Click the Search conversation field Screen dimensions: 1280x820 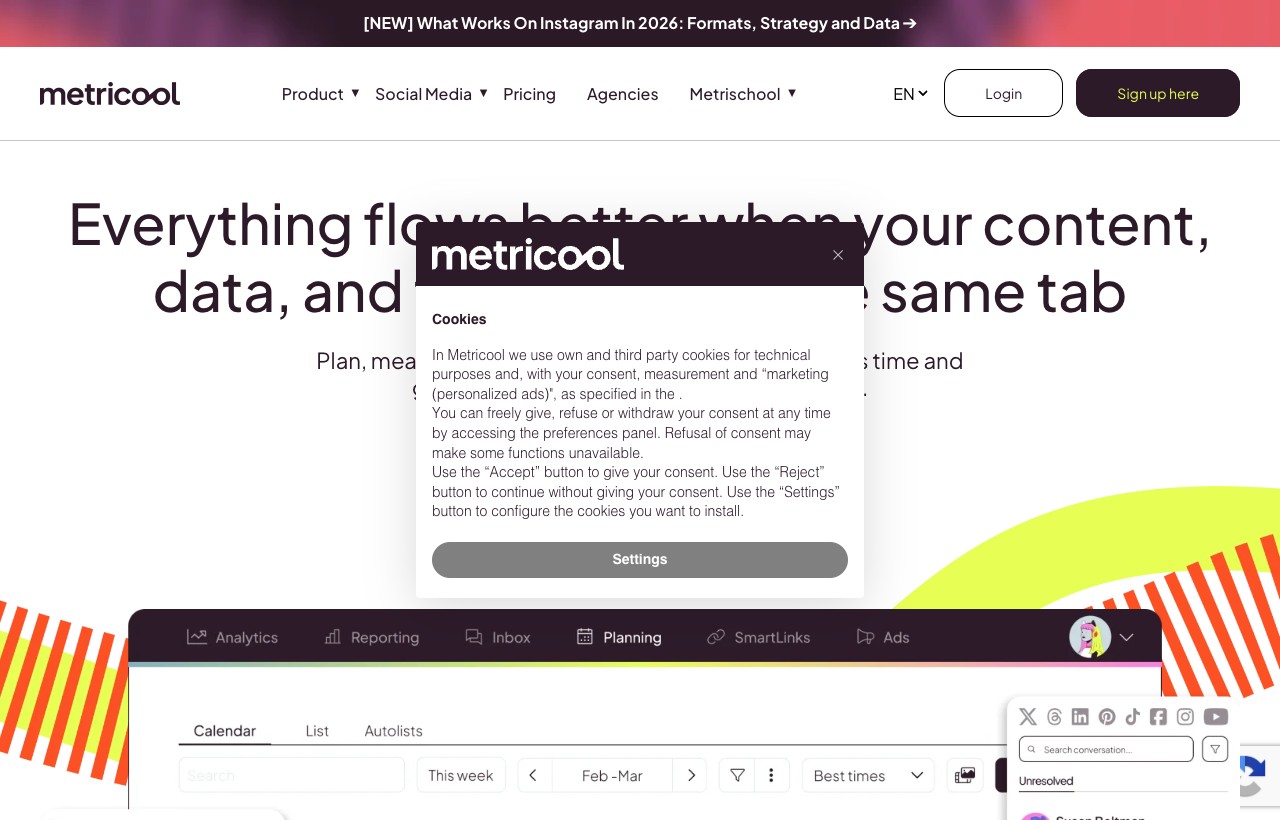[1106, 749]
